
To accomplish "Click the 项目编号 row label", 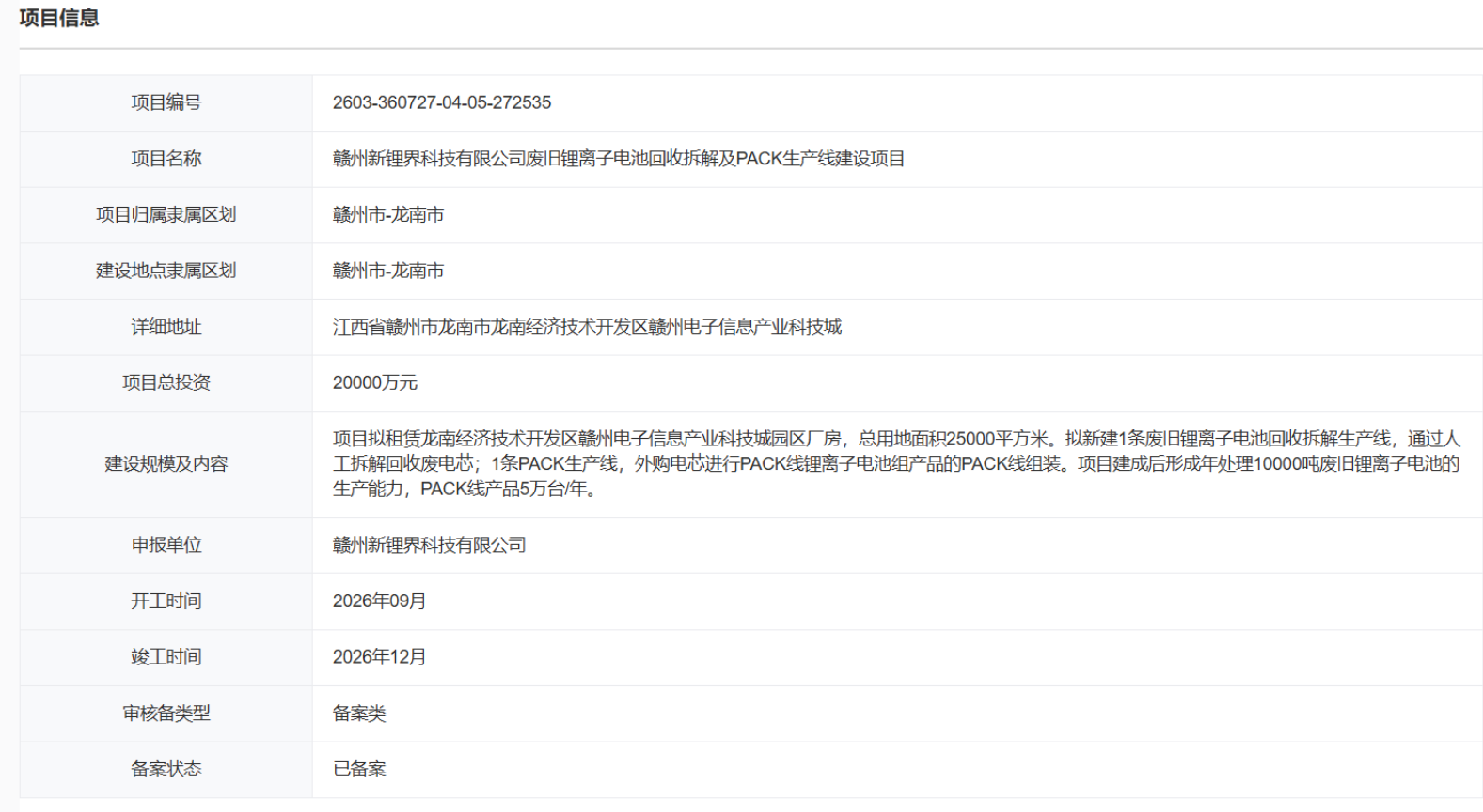I will click(166, 102).
